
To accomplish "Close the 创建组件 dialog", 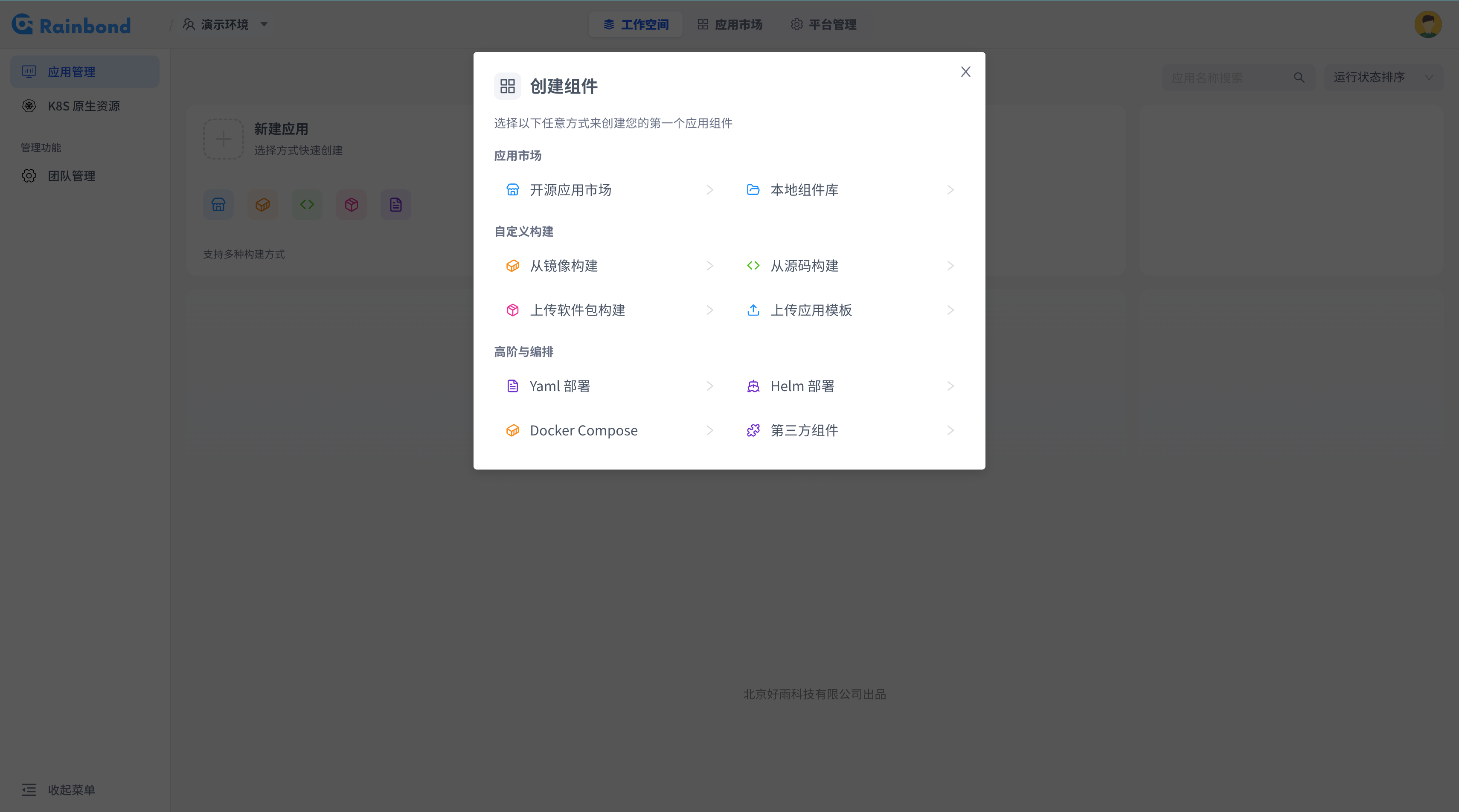I will (x=966, y=72).
